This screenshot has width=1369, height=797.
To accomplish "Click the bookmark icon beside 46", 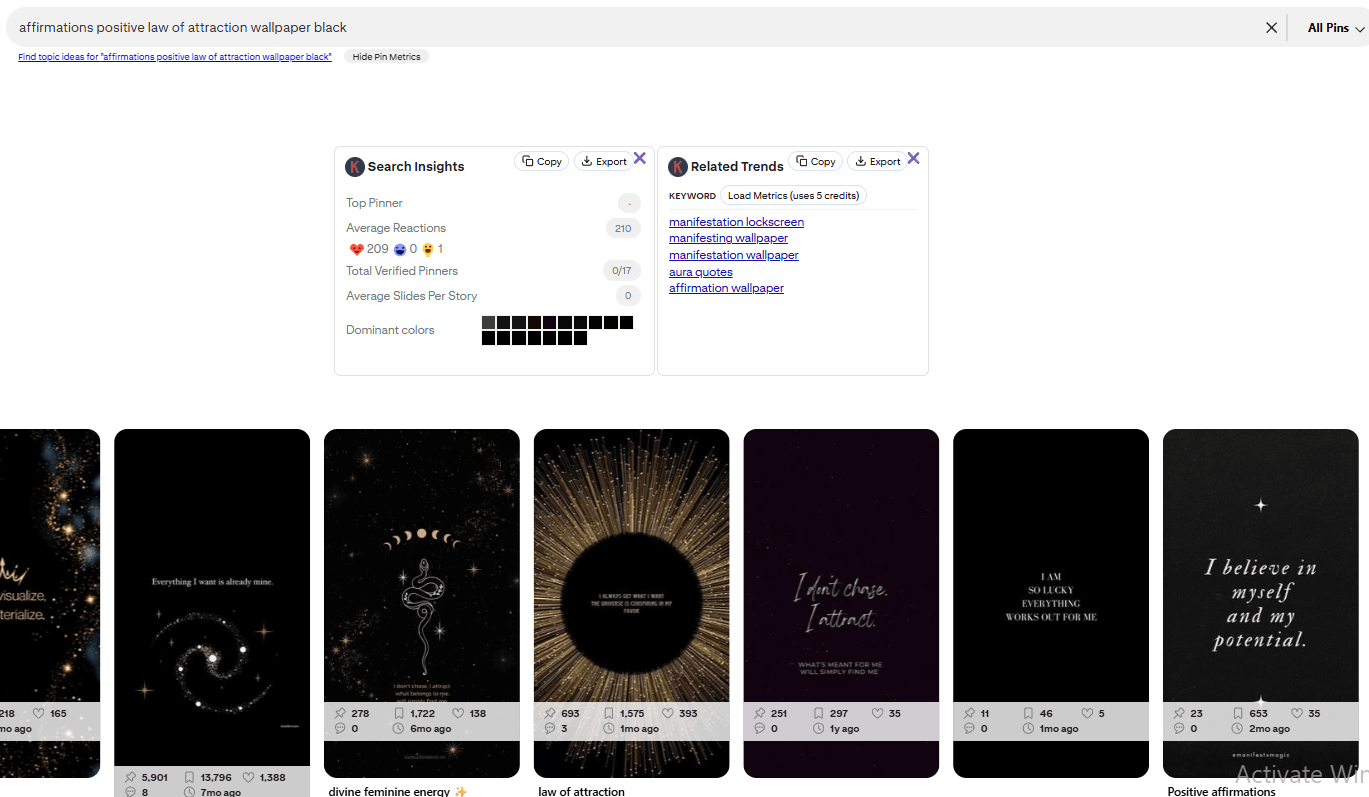I will tap(1029, 713).
